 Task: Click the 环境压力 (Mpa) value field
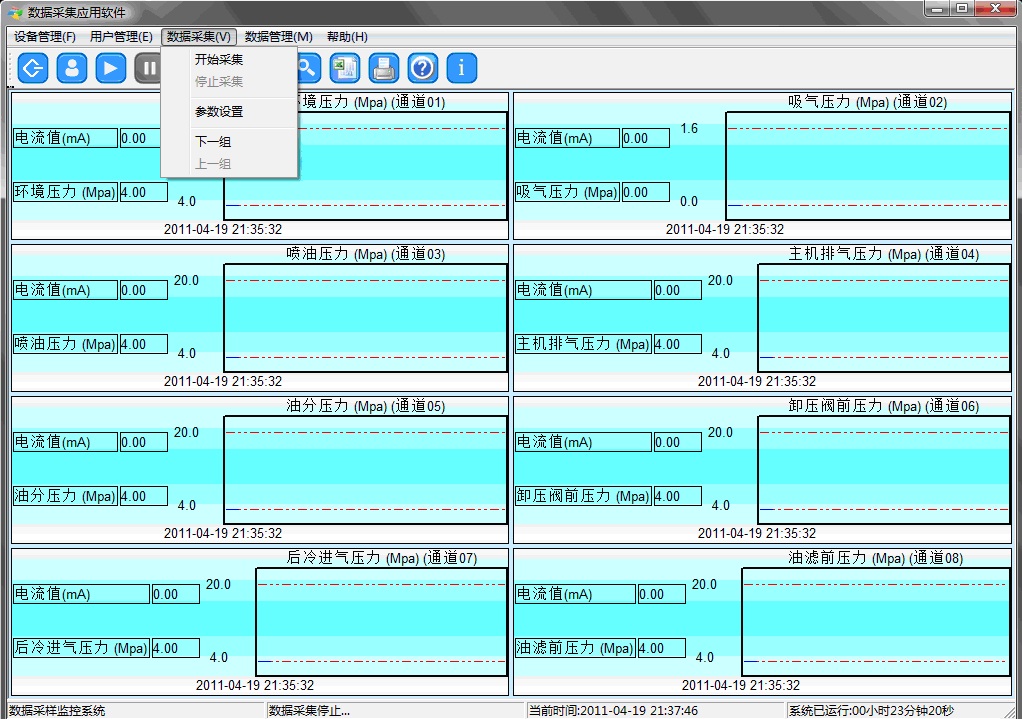click(x=143, y=192)
